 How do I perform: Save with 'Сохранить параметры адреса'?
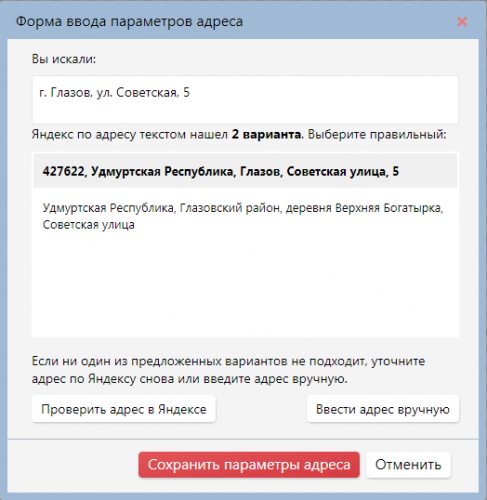point(249,465)
